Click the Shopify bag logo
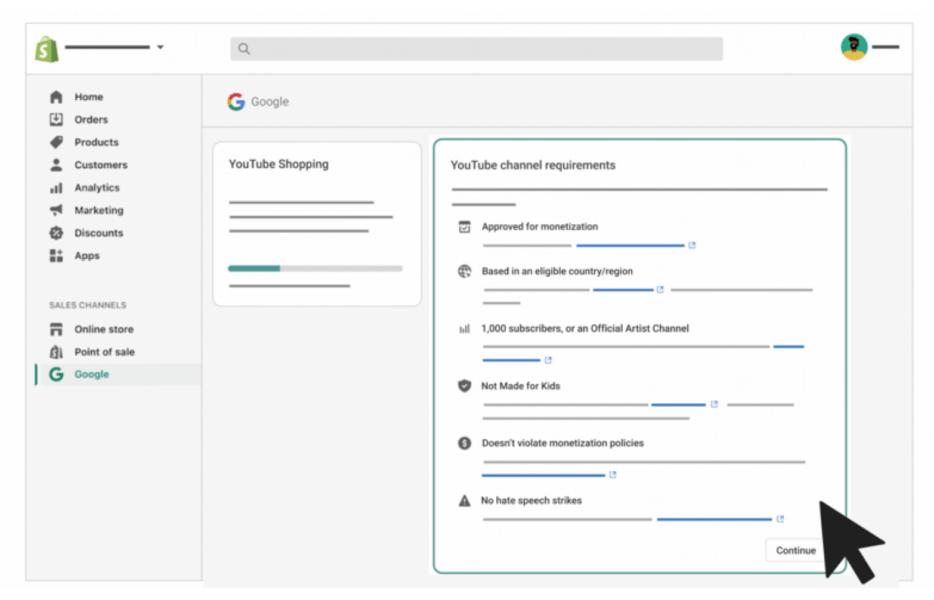Viewport: 934px width, 600px height. (47, 48)
